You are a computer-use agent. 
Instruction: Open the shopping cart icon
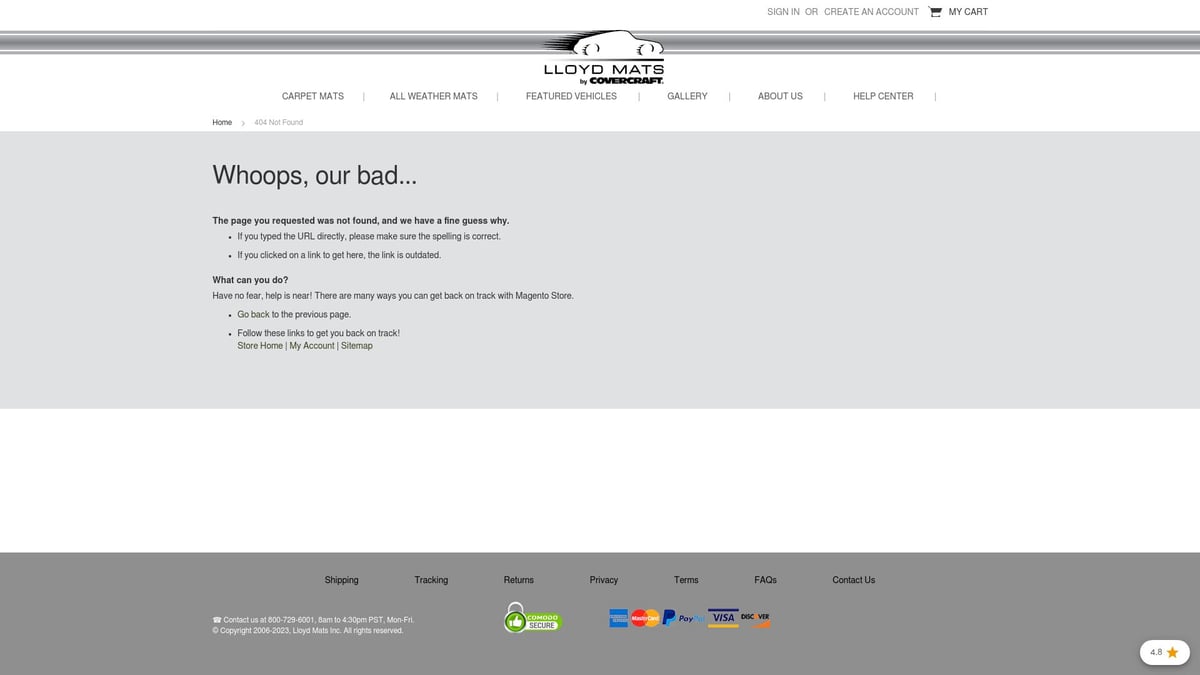[935, 12]
